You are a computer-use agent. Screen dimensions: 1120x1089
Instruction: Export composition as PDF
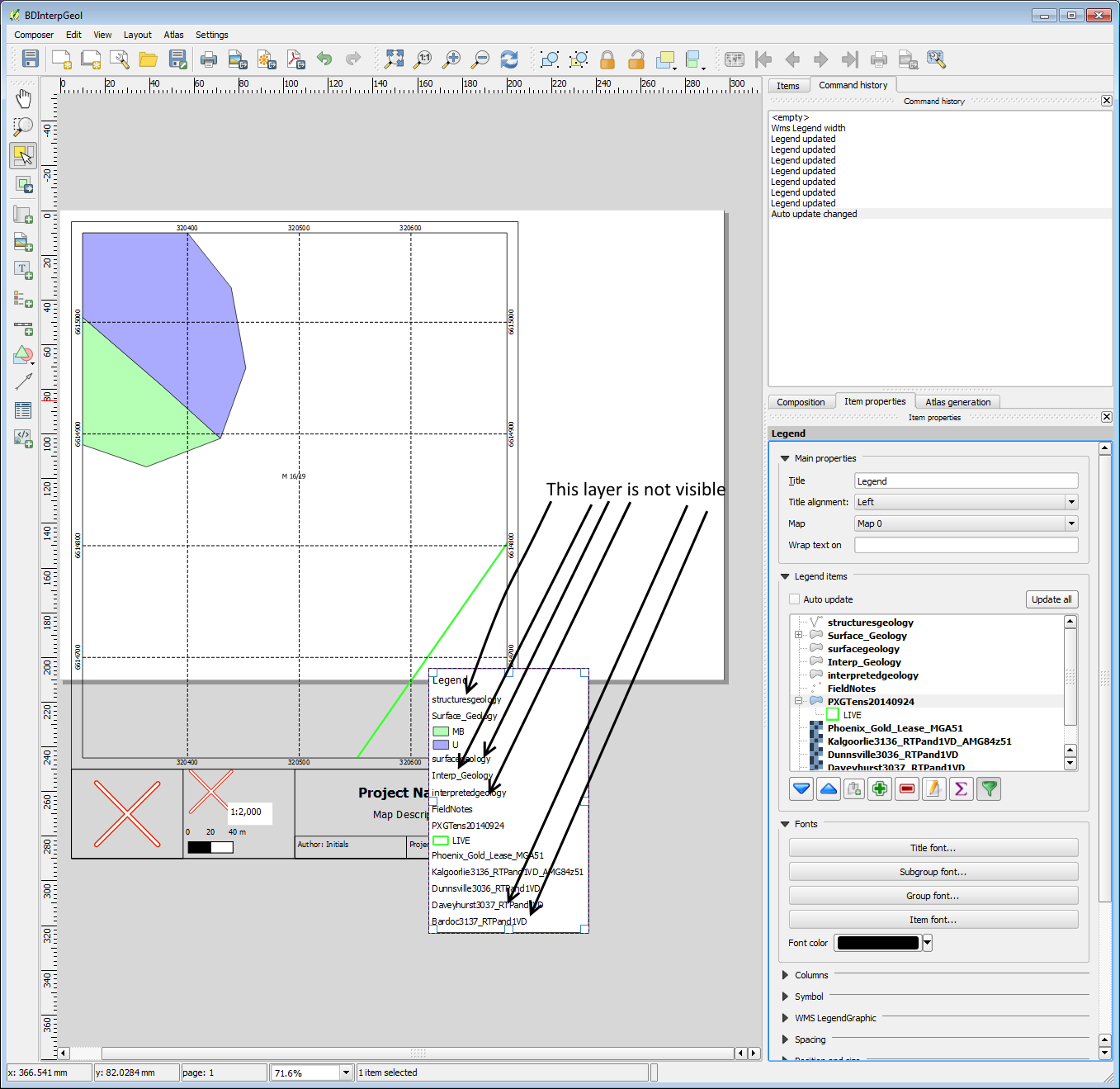pos(295,59)
